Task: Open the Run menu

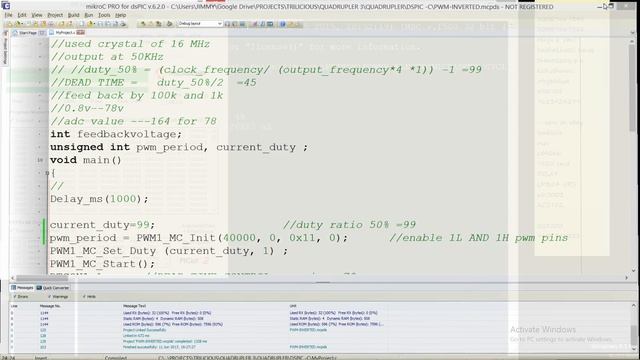Action: [x=89, y=15]
